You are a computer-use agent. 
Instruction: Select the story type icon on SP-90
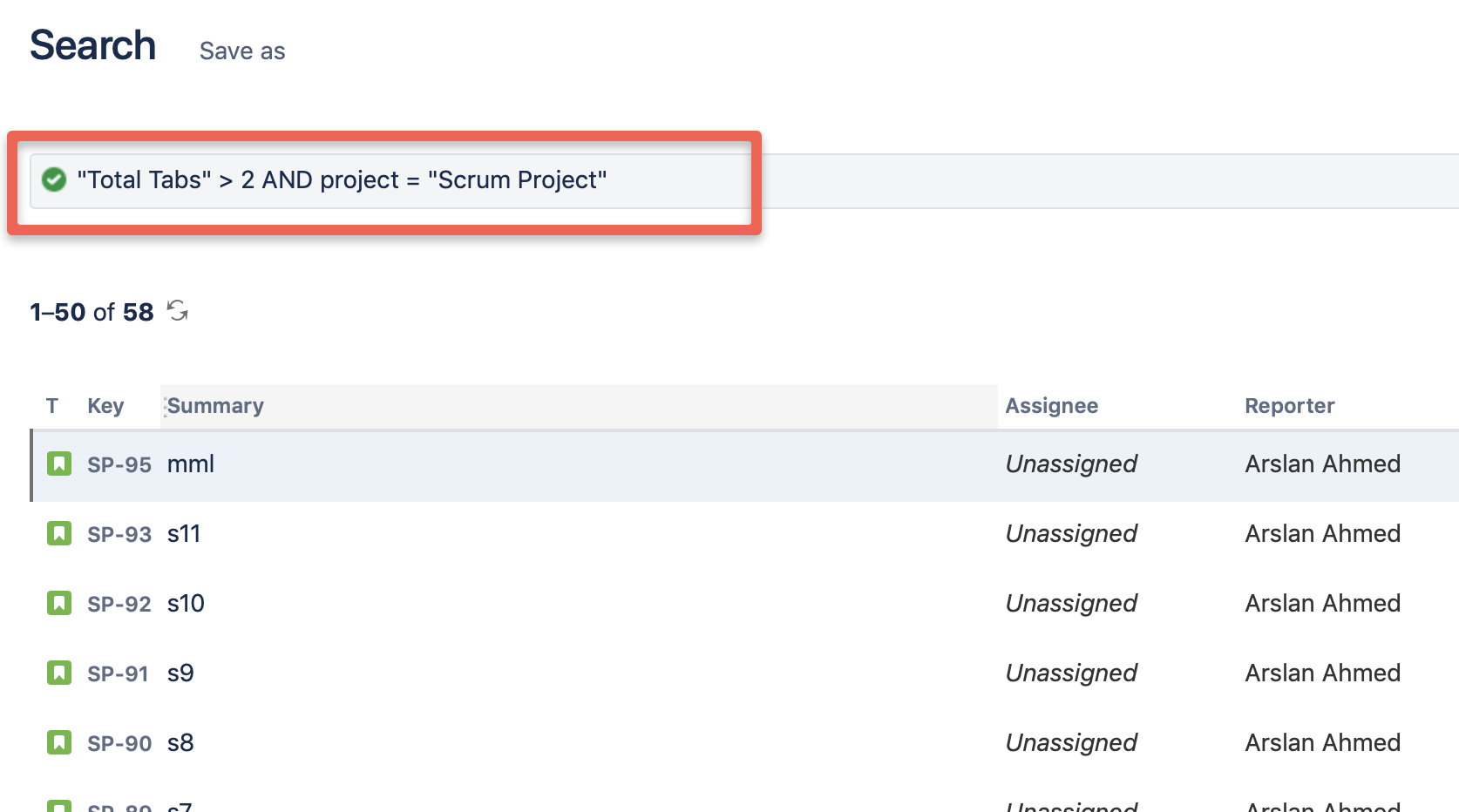pyautogui.click(x=58, y=742)
